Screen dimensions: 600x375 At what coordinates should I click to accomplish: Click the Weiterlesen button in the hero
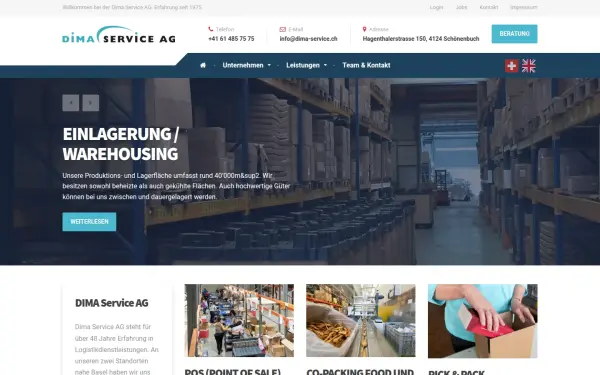(89, 222)
